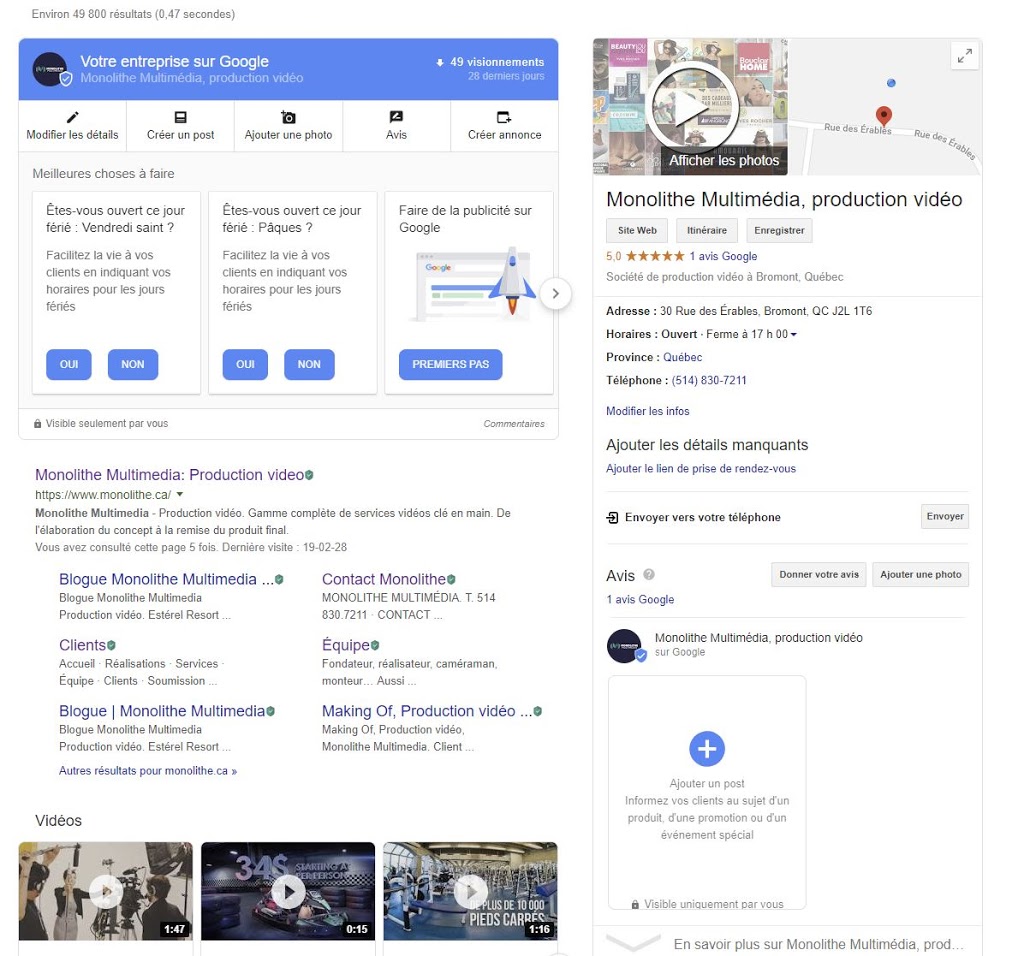Click the Monolithe avatar beside sur Google
Viewport: 1024px width, 956px height.
pos(624,646)
